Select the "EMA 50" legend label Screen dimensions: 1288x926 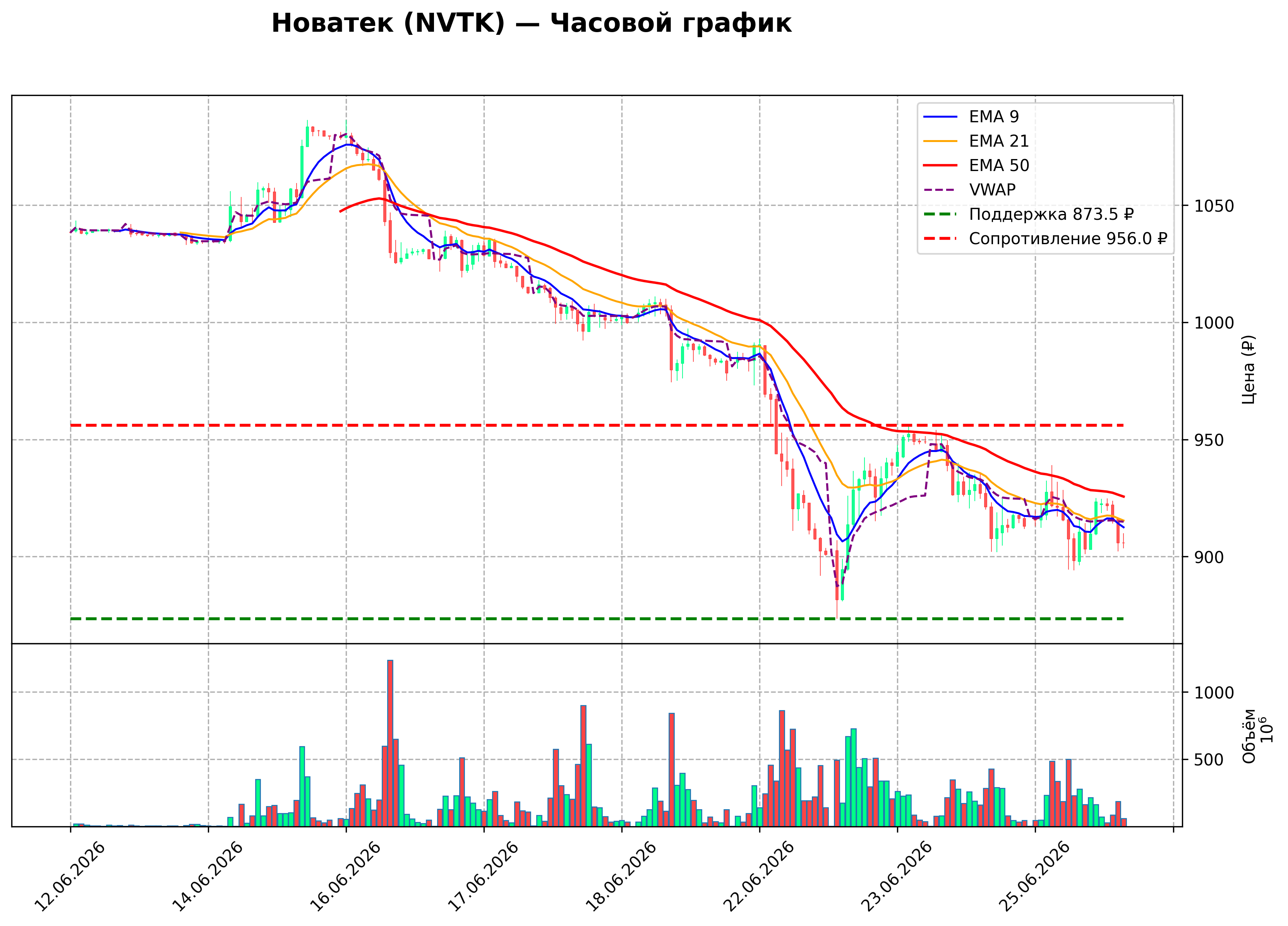[999, 165]
